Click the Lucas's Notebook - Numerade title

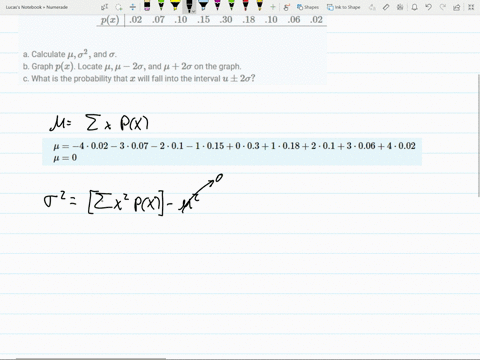click(x=37, y=7)
